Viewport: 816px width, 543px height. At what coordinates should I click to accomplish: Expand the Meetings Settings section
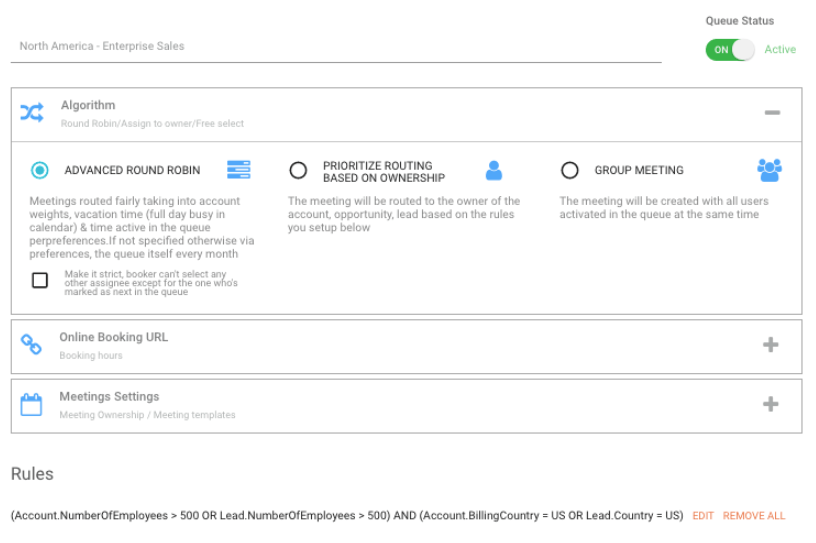click(x=771, y=404)
